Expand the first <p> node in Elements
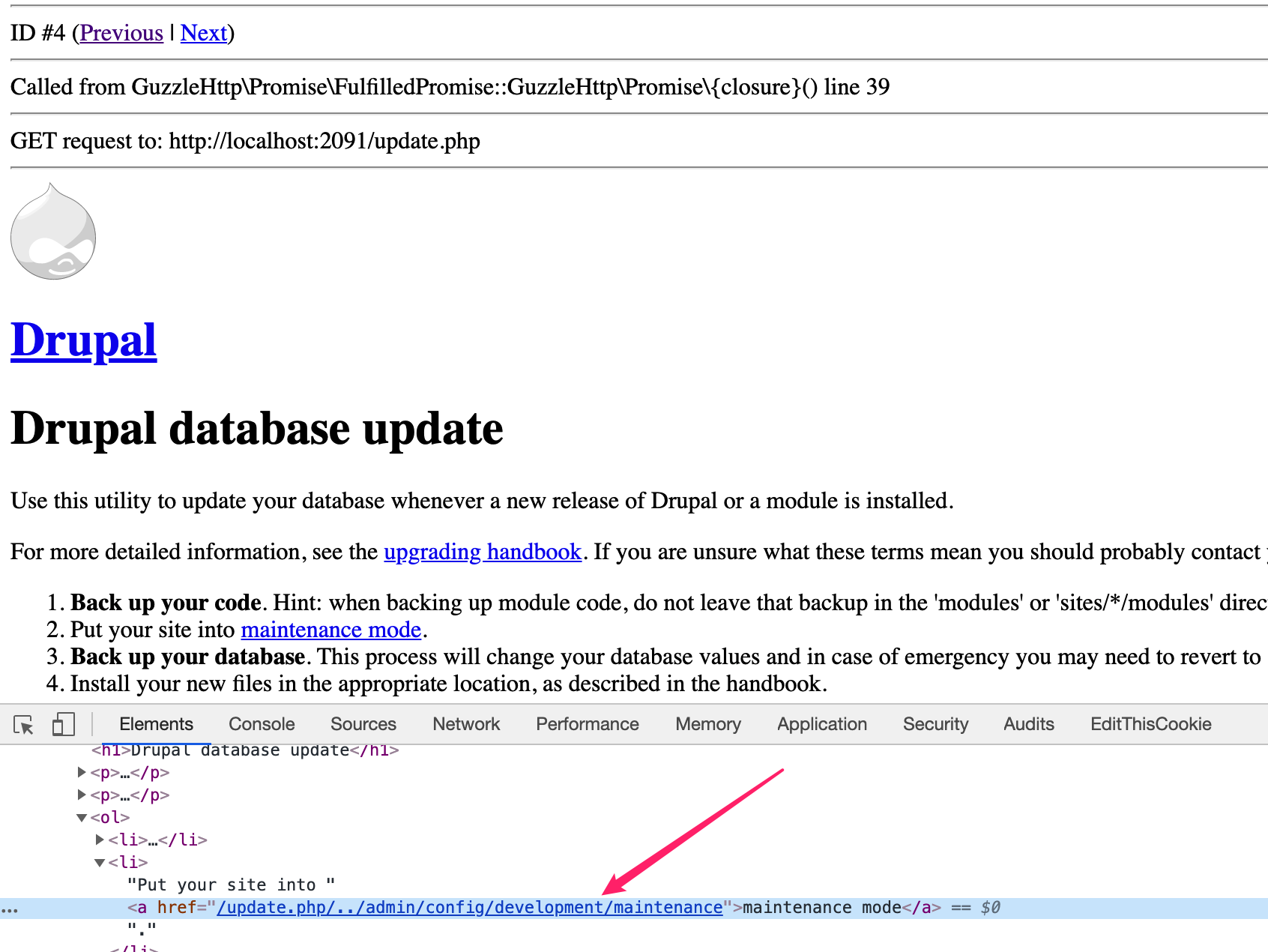 pos(80,772)
